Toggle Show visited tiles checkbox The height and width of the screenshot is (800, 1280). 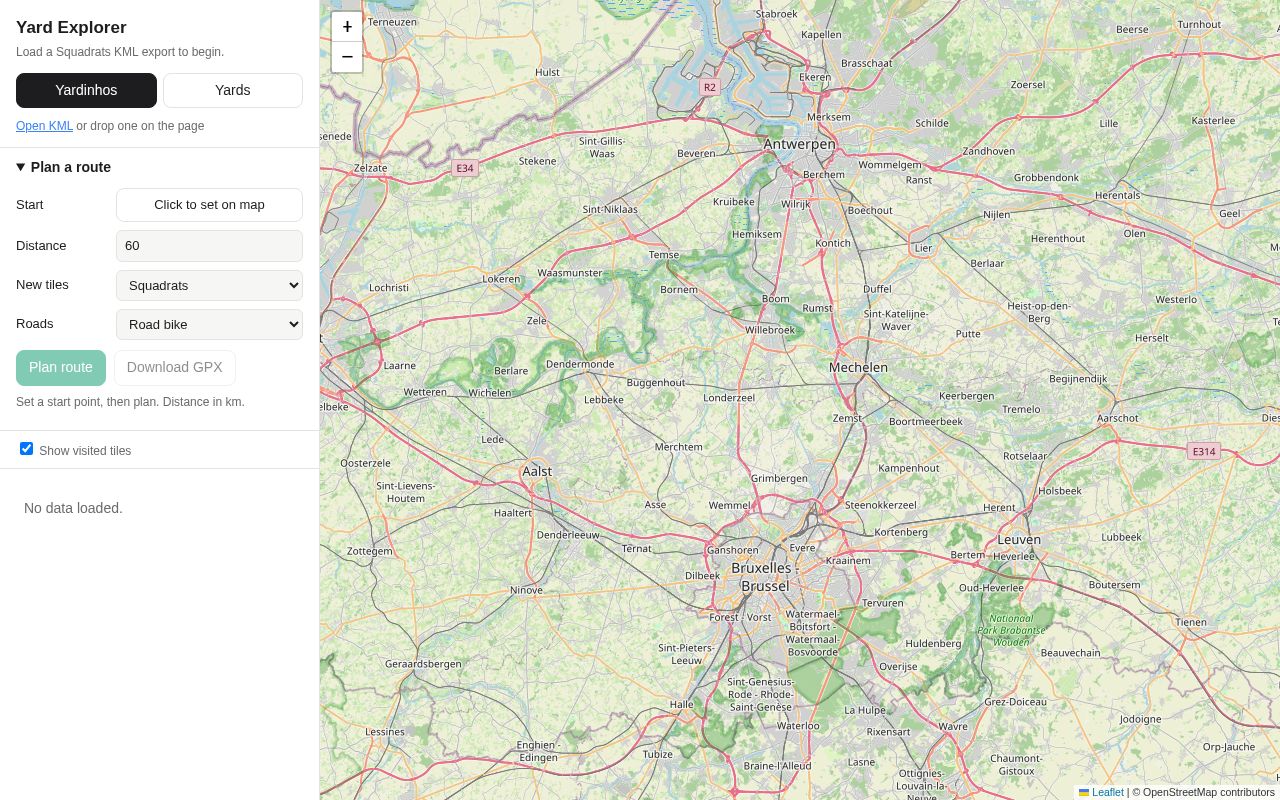point(26,449)
